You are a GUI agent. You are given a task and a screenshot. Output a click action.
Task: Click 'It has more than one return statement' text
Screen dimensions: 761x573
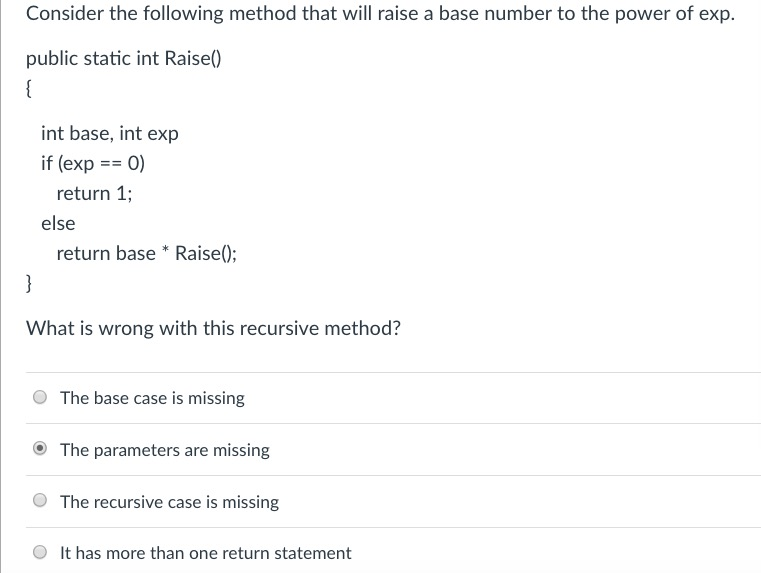click(x=205, y=553)
